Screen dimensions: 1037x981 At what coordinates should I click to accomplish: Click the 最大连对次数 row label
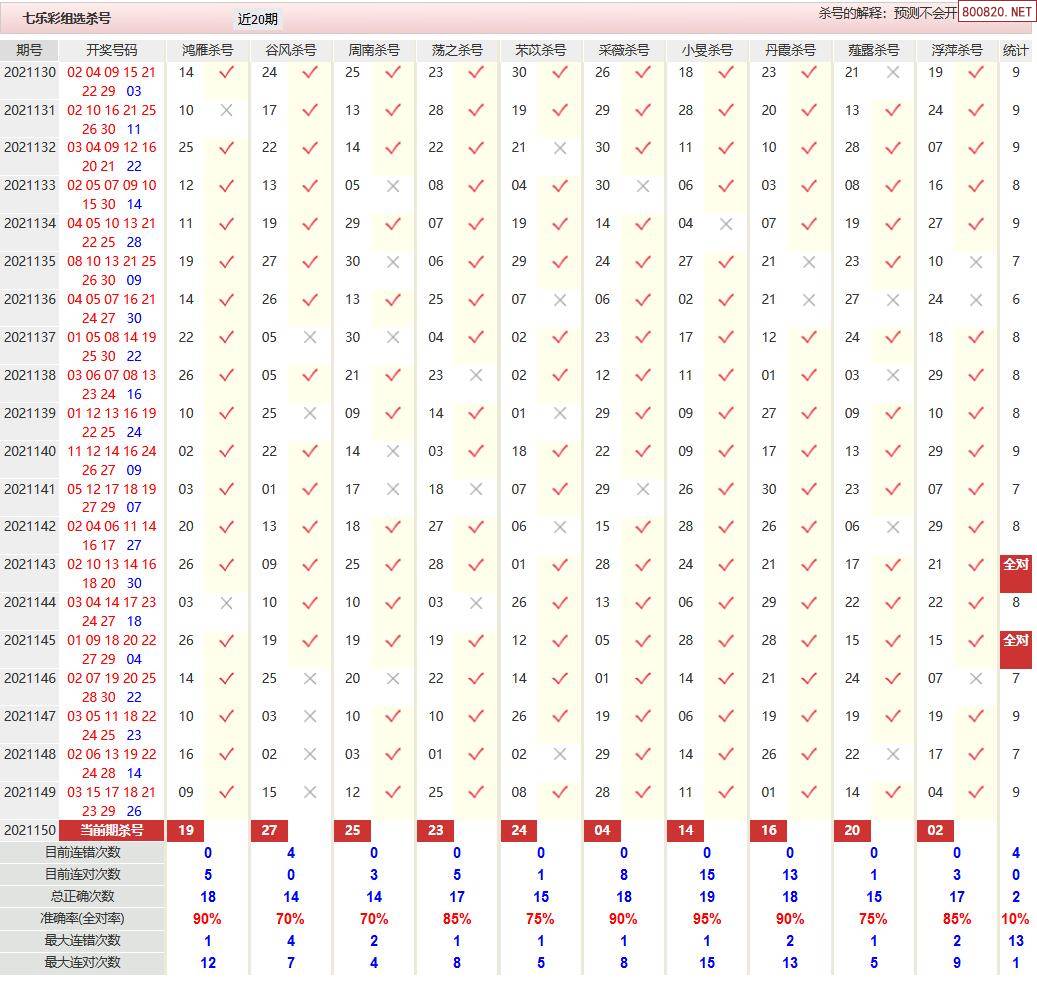(x=83, y=962)
